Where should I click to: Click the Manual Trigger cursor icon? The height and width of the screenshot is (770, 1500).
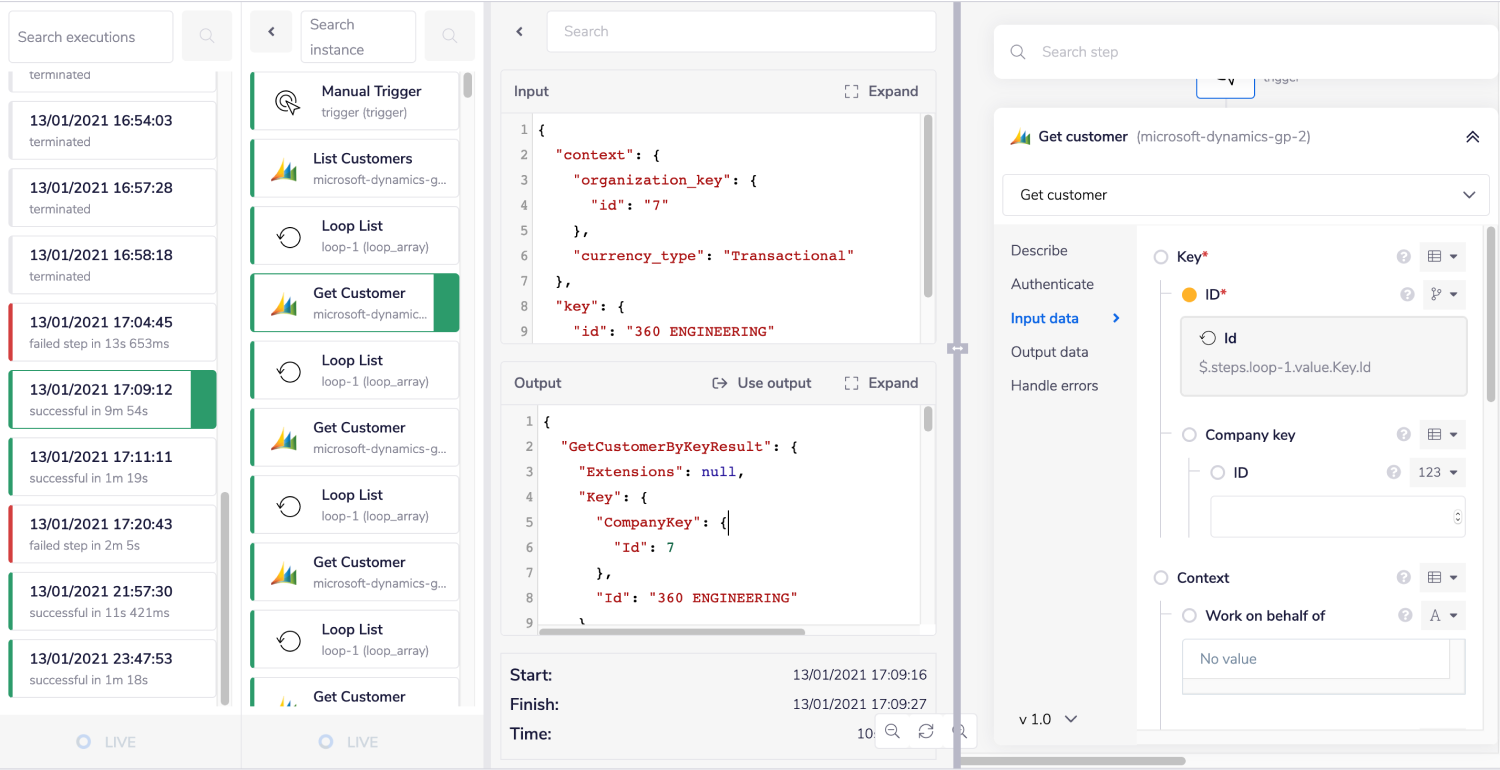tap(287, 101)
